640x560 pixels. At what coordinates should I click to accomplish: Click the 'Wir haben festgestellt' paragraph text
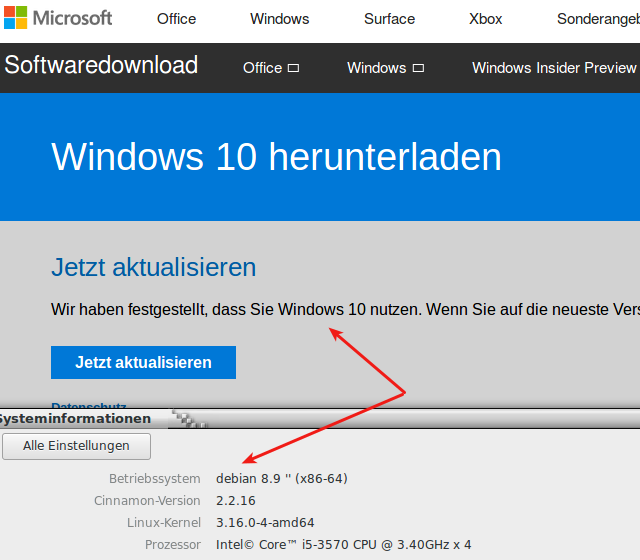click(x=345, y=309)
